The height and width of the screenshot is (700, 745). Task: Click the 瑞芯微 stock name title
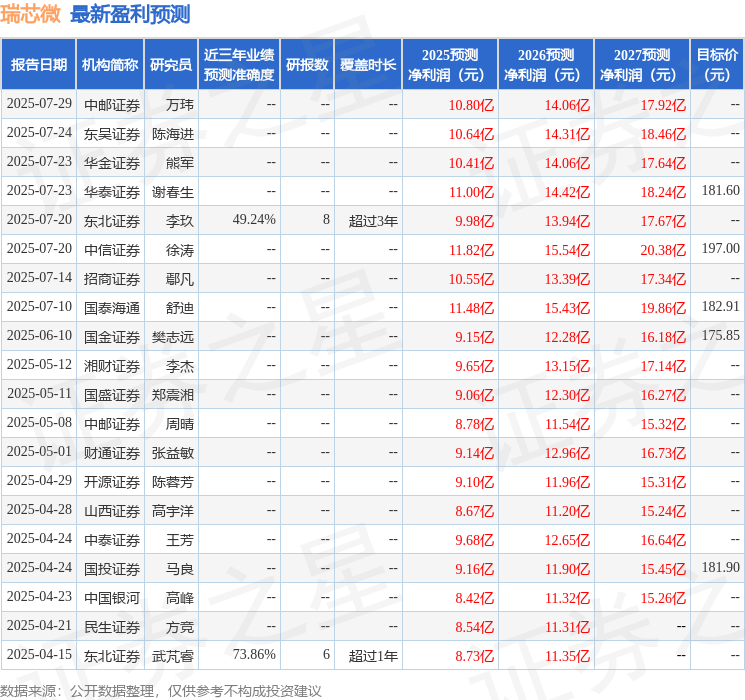pyautogui.click(x=30, y=14)
